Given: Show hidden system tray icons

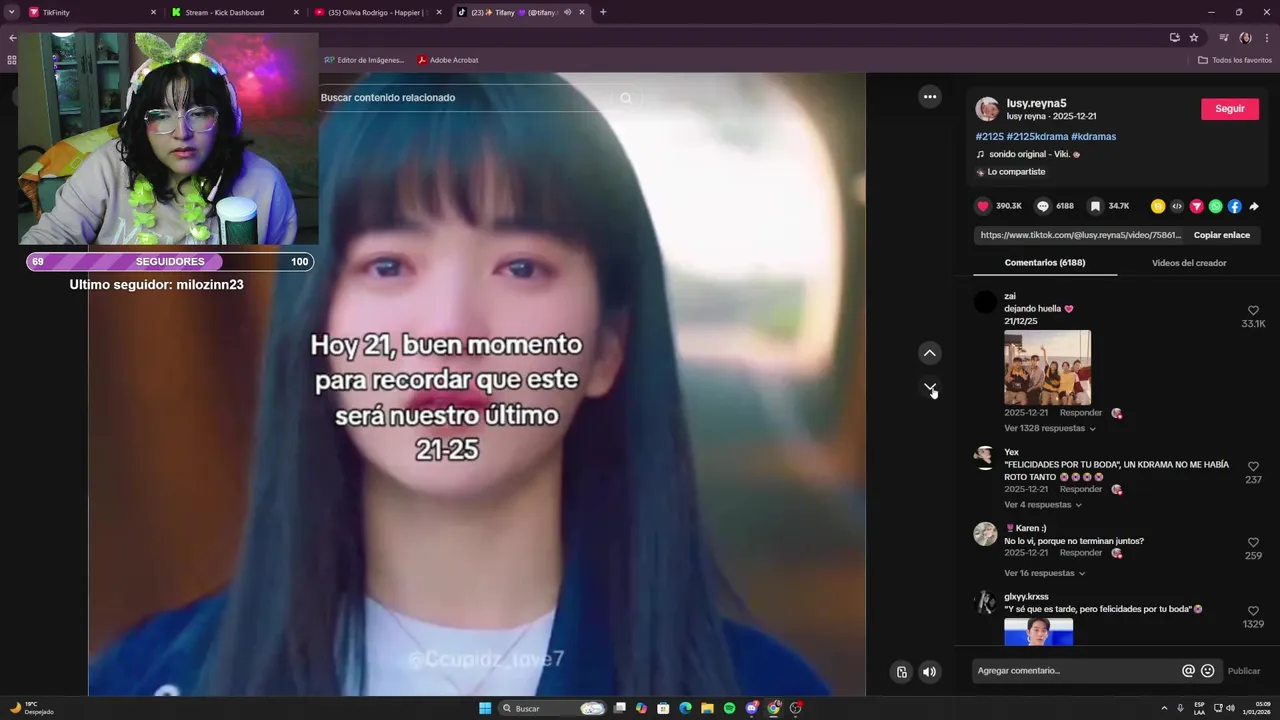Looking at the screenshot, I should click(x=1164, y=708).
